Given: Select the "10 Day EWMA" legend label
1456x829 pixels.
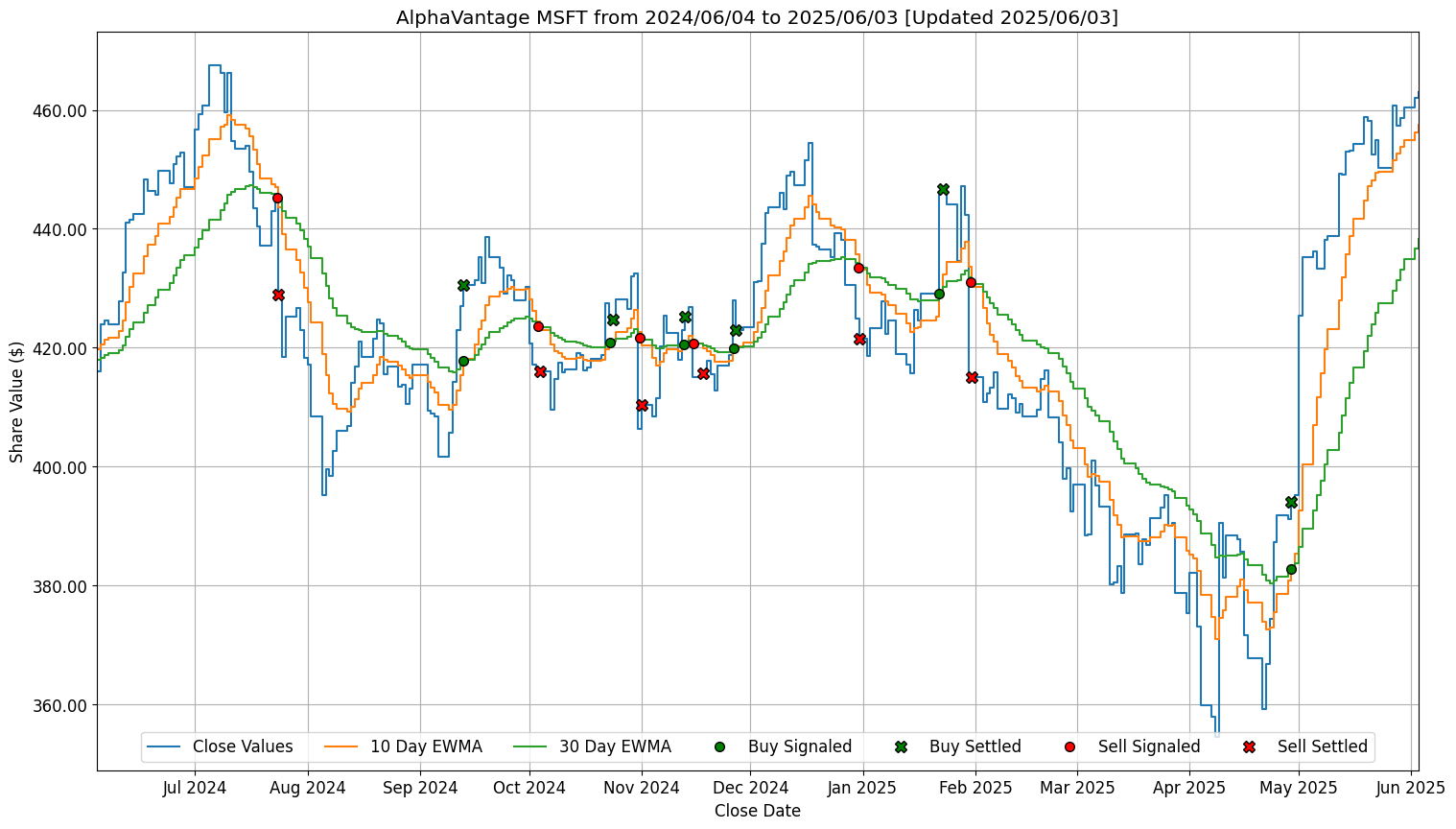Looking at the screenshot, I should coord(426,746).
